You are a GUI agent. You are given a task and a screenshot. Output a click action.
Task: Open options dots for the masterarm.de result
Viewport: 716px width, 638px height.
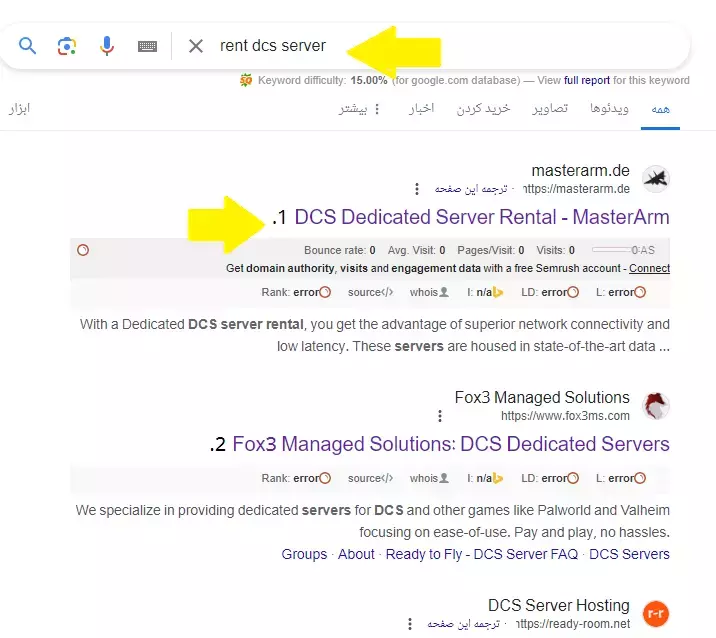coord(416,189)
